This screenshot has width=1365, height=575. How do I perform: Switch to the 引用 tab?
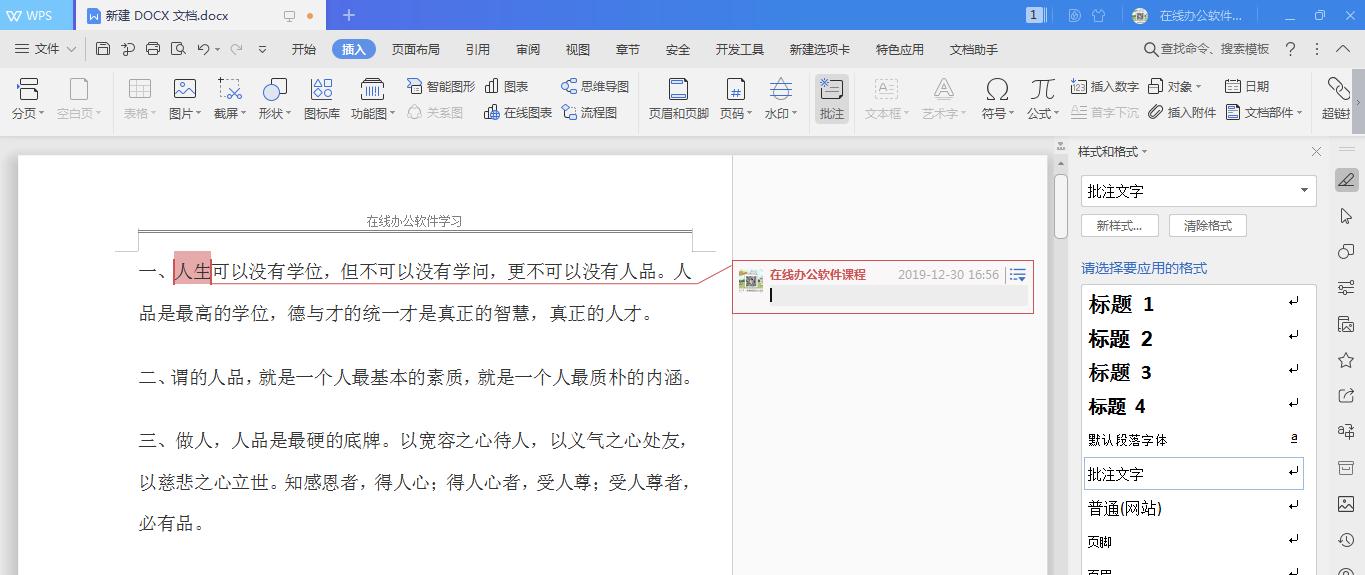click(477, 49)
